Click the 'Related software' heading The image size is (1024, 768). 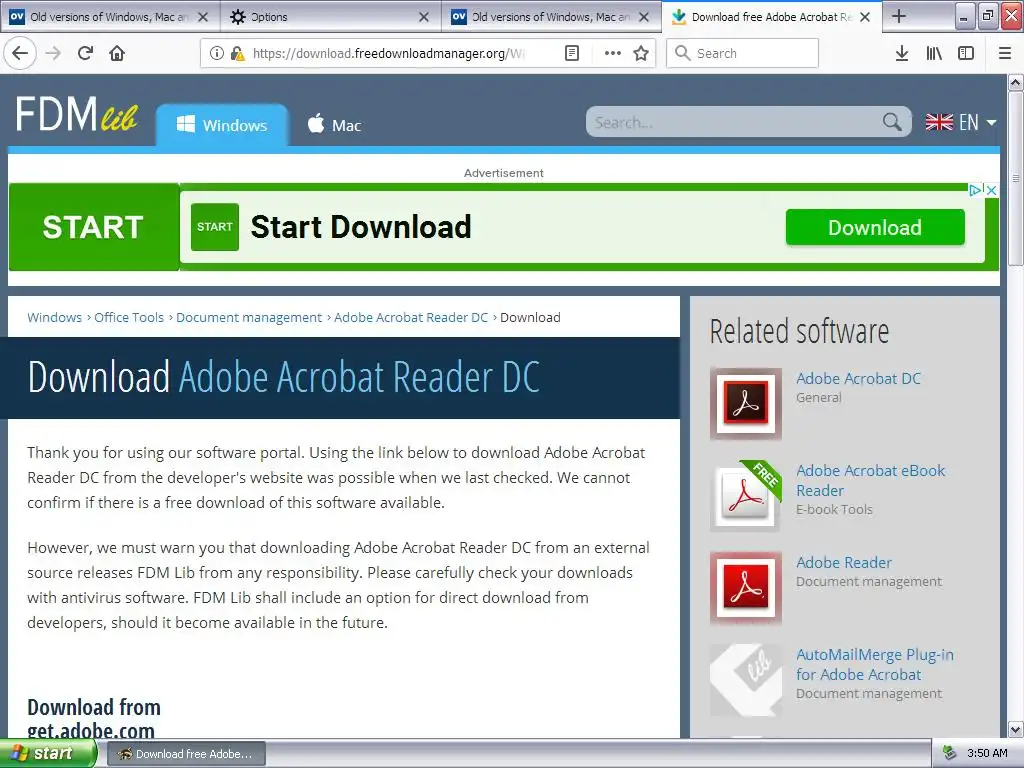[799, 331]
